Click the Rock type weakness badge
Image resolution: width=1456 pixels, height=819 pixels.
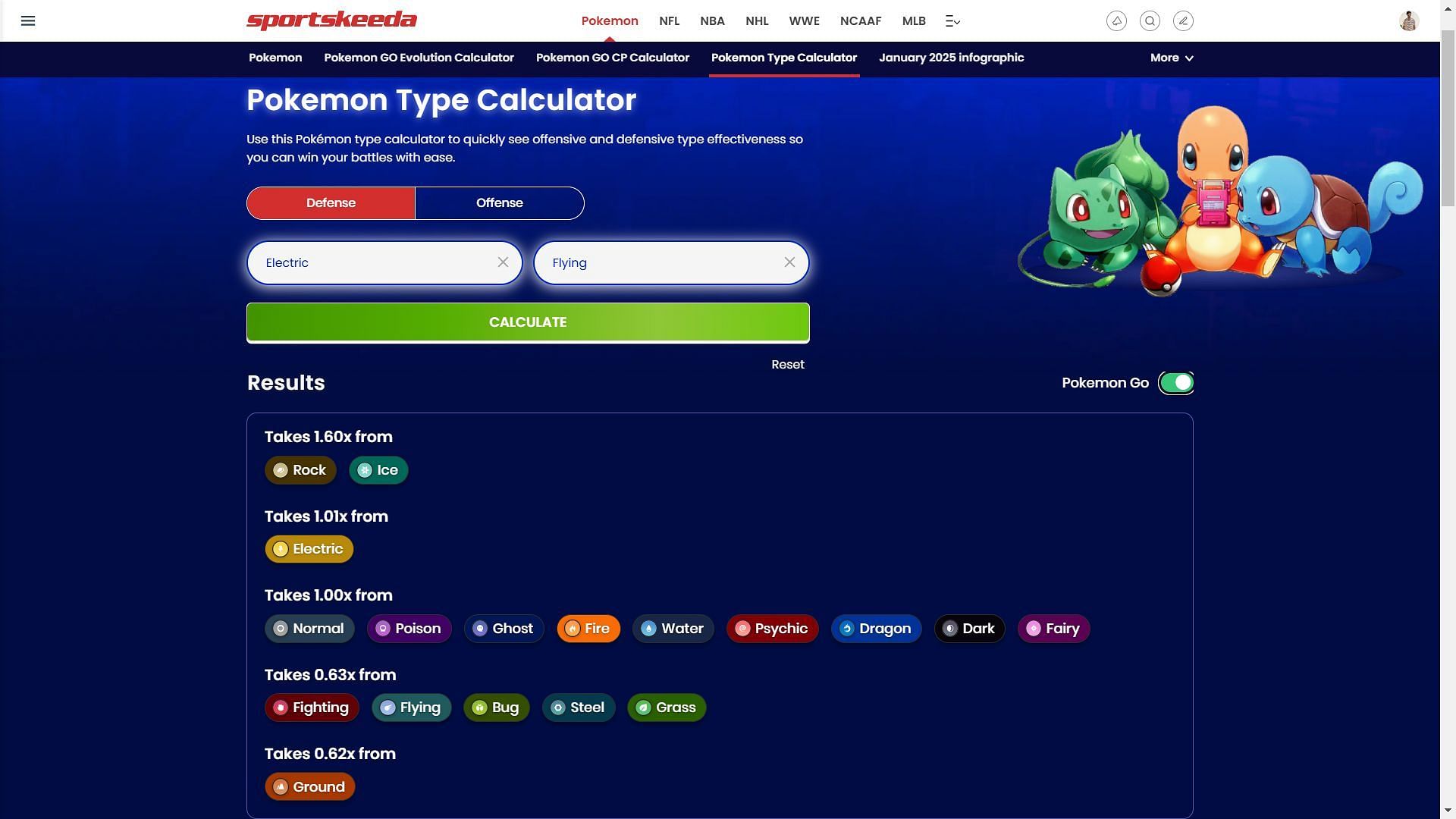tap(300, 470)
